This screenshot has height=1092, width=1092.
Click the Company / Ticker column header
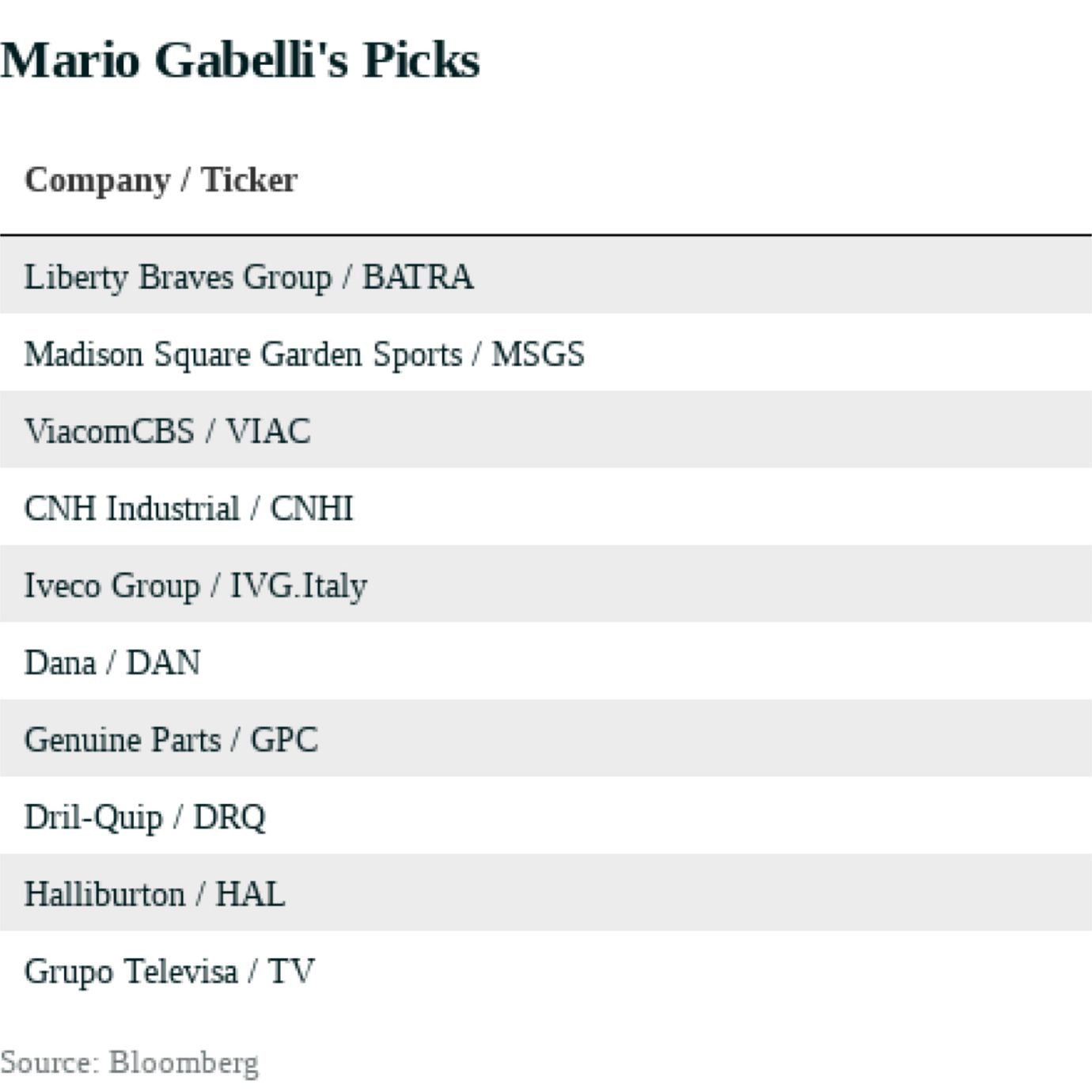tap(161, 180)
